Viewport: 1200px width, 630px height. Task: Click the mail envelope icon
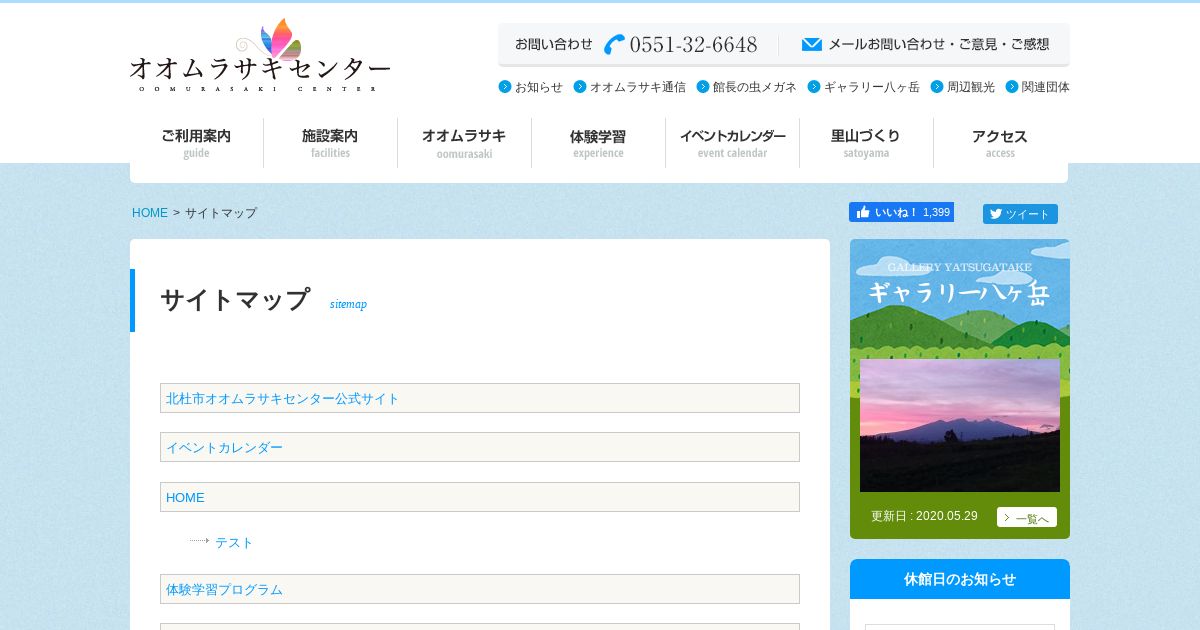[812, 44]
